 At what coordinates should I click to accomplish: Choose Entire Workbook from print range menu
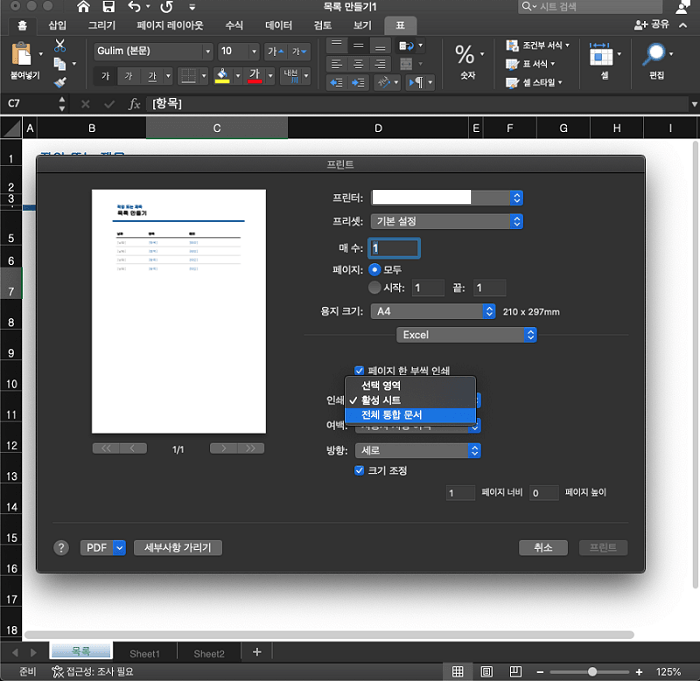pyautogui.click(x=410, y=415)
